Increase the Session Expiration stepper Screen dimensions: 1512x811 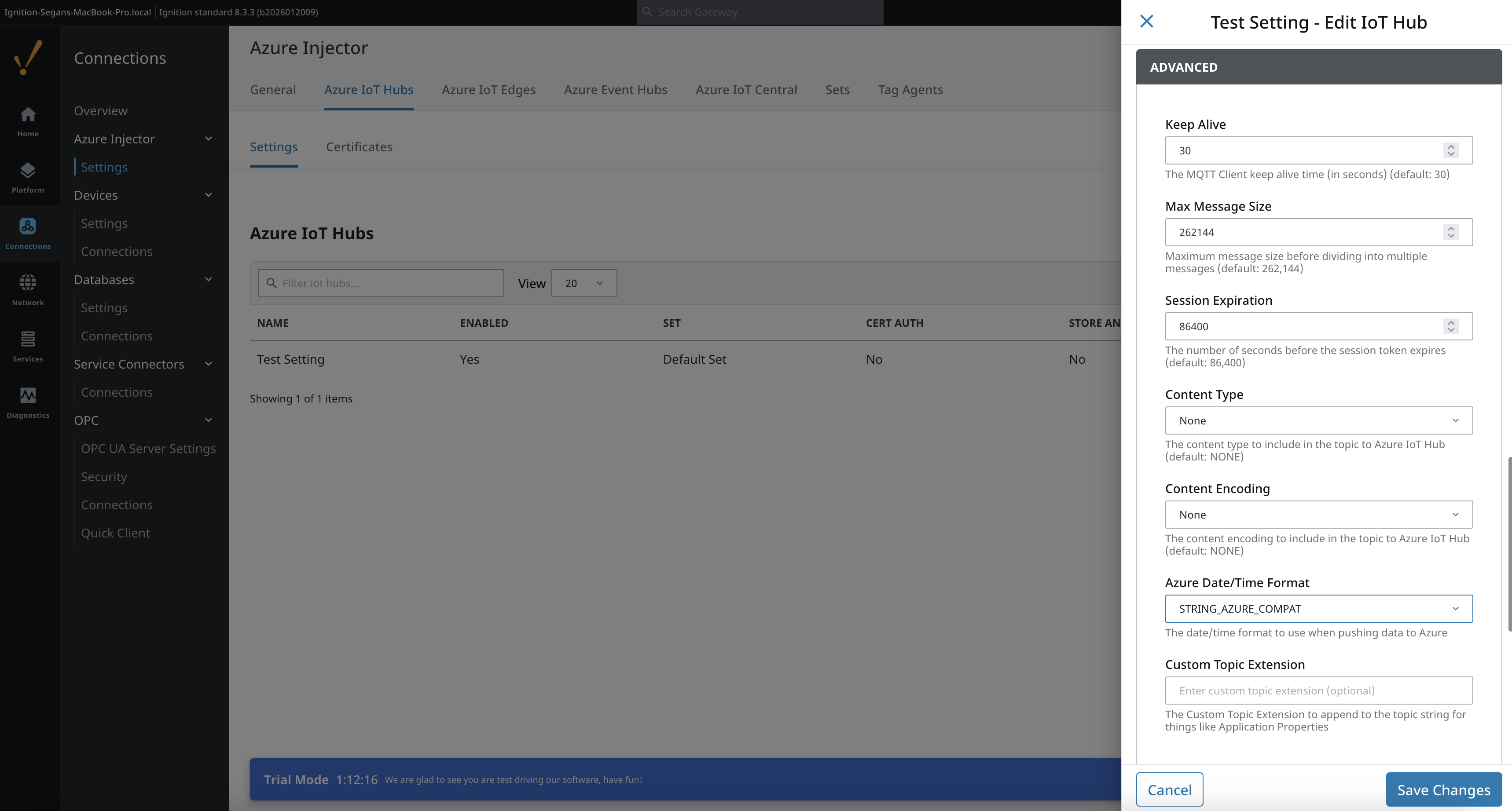(x=1451, y=322)
